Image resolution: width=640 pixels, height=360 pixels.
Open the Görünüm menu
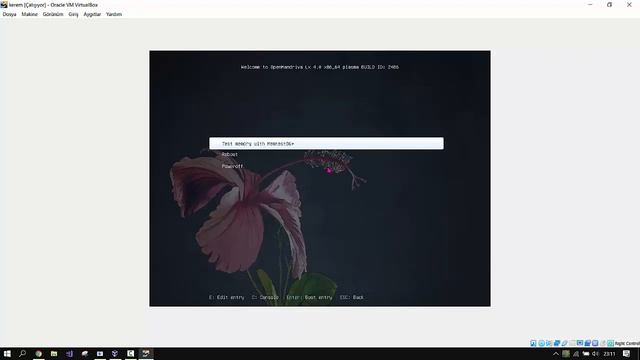coord(53,14)
